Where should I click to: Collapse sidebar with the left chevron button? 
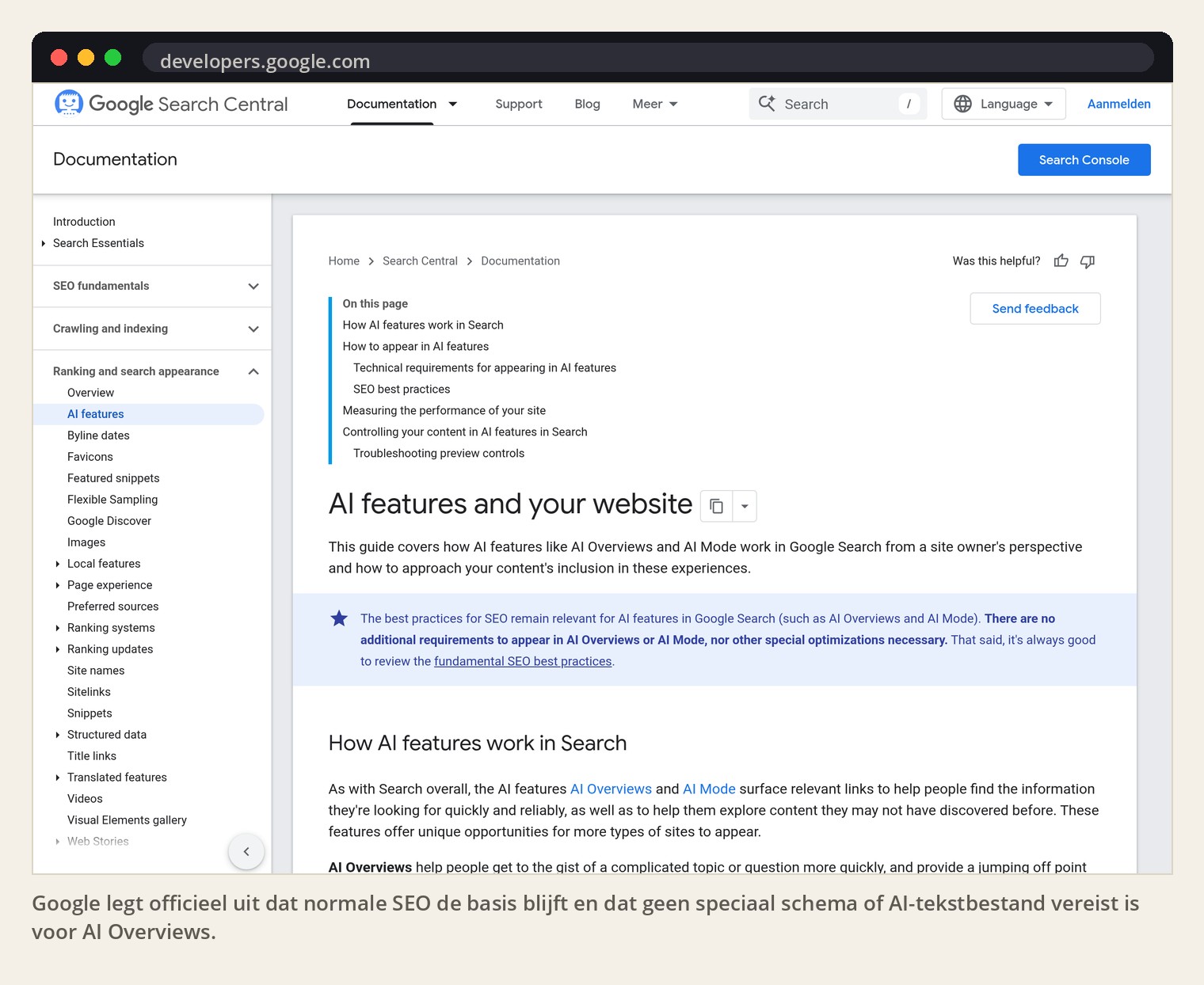[x=246, y=851]
